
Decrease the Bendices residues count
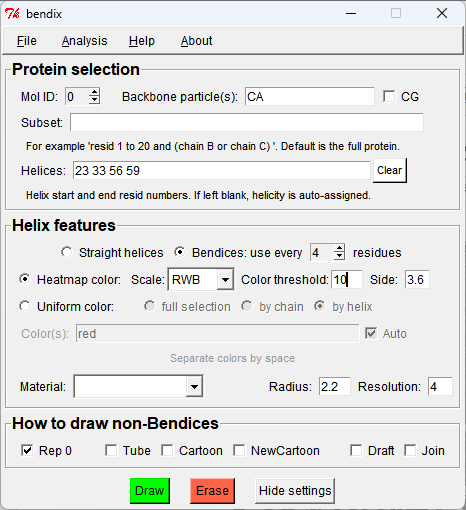(339, 256)
